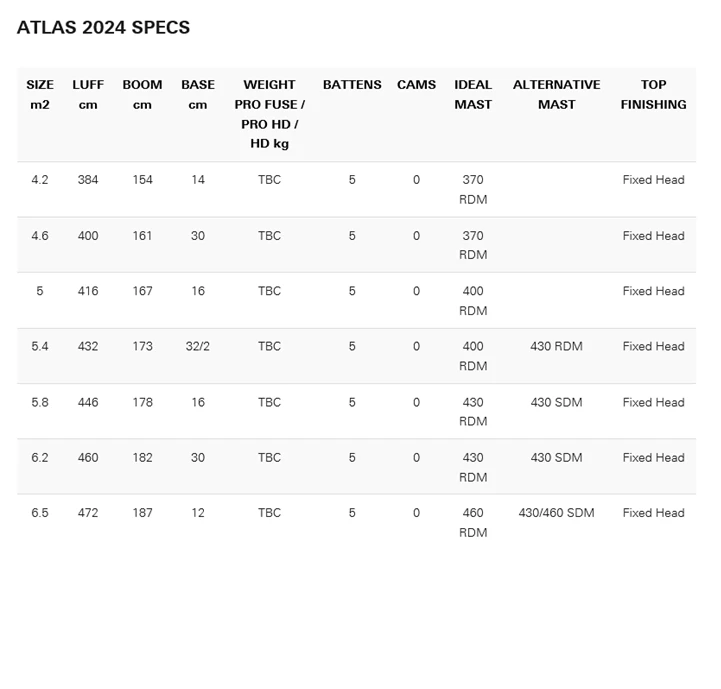Select the BOOM cm column header
721x689 pixels.
[x=142, y=94]
